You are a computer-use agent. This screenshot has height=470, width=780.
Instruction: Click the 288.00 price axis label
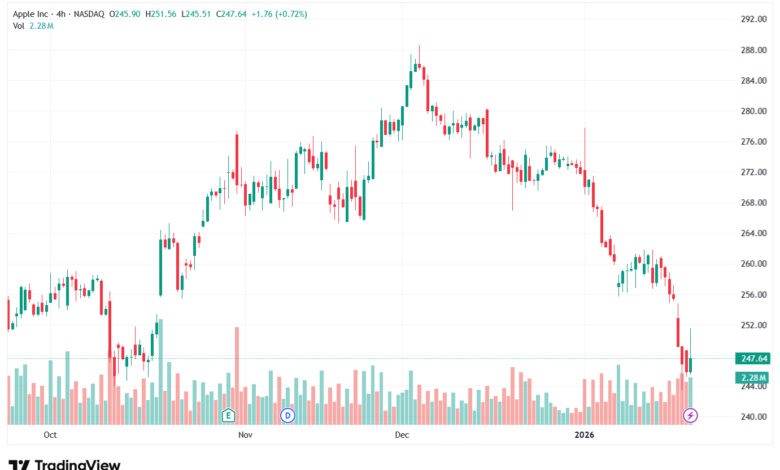click(x=754, y=50)
